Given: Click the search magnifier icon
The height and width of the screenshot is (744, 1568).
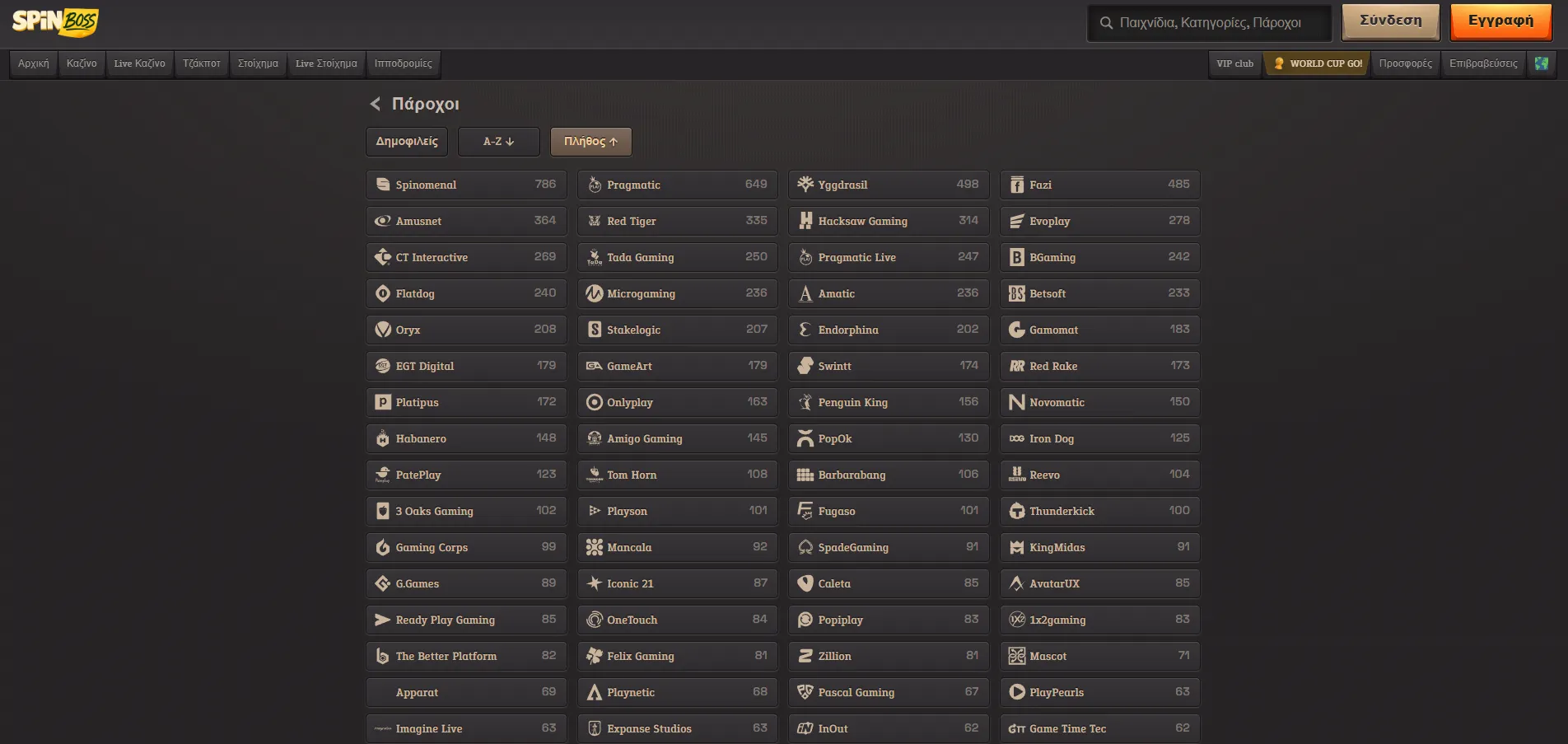Looking at the screenshot, I should [1106, 23].
